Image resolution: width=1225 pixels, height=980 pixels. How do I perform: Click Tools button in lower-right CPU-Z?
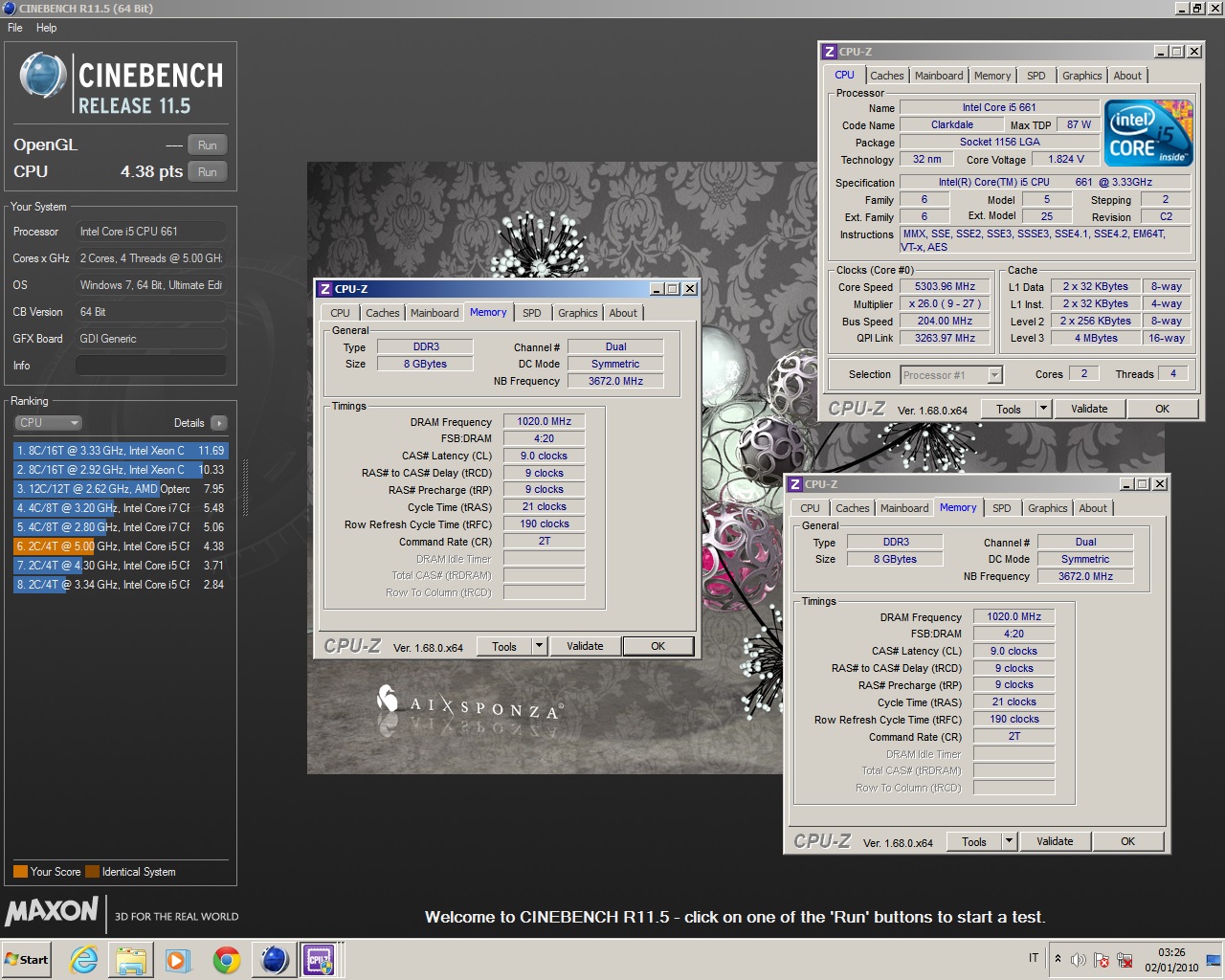[974, 842]
